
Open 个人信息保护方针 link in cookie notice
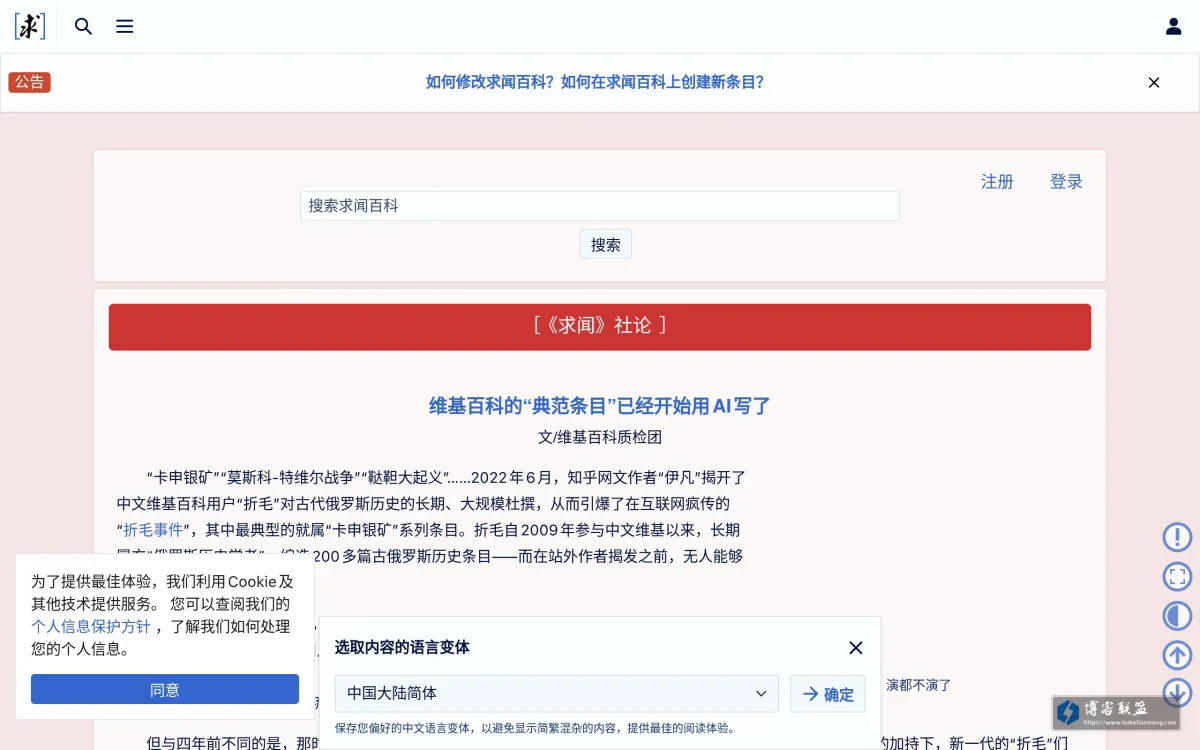(x=91, y=626)
